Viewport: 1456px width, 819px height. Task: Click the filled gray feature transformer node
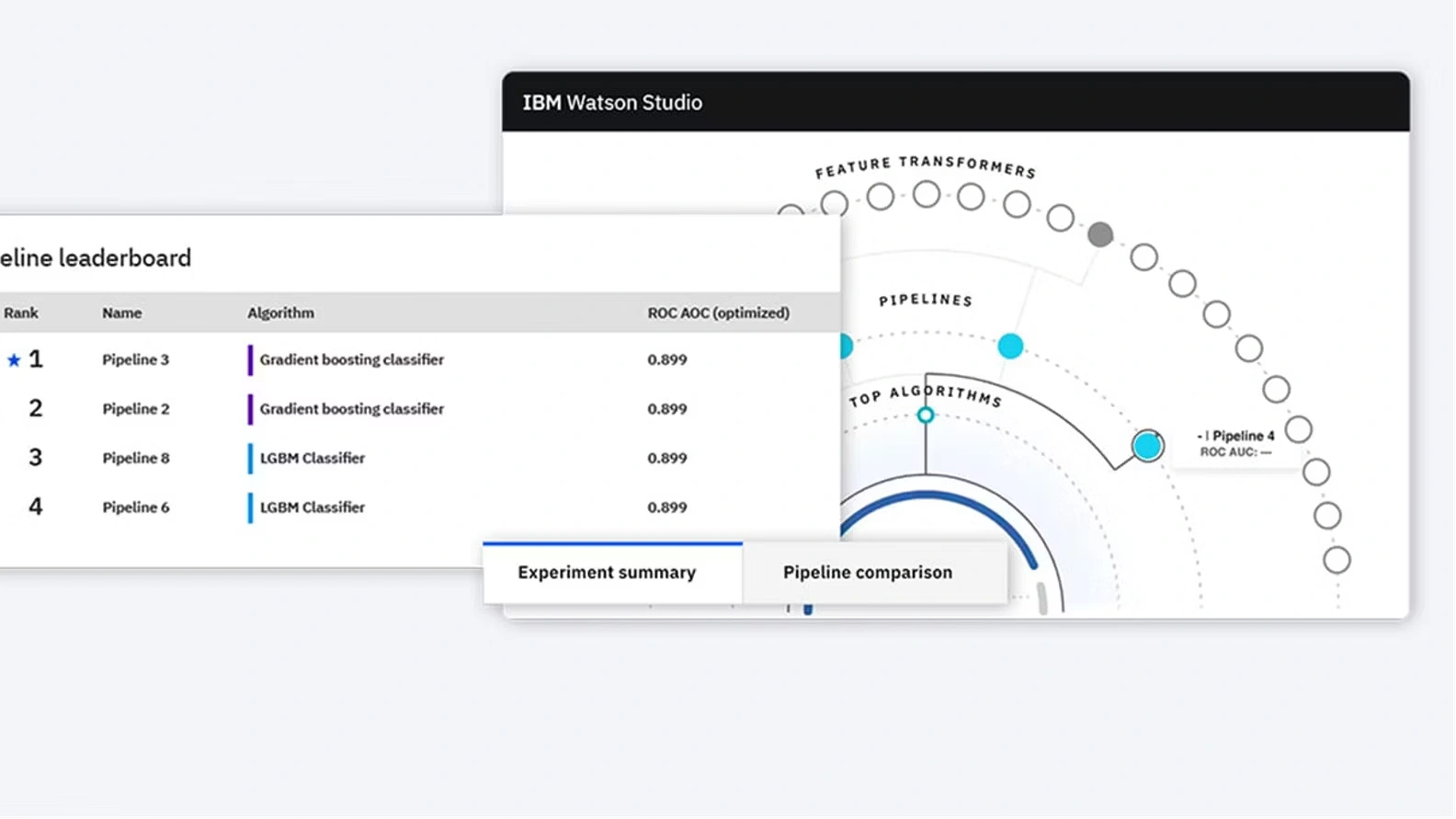coord(1100,234)
